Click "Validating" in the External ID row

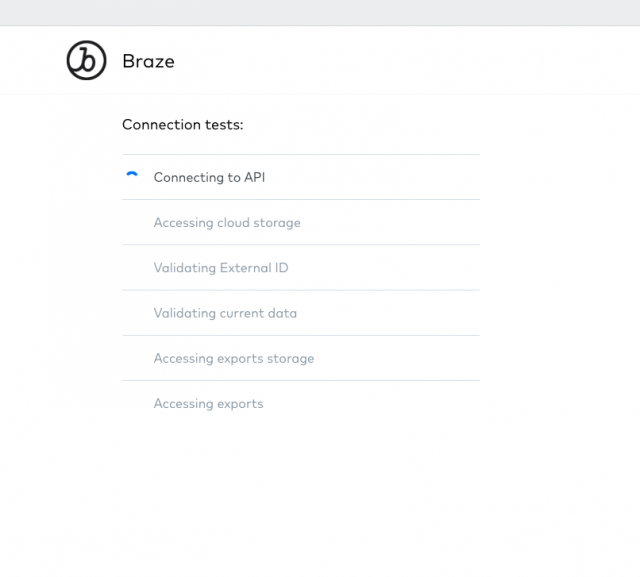pos(185,268)
